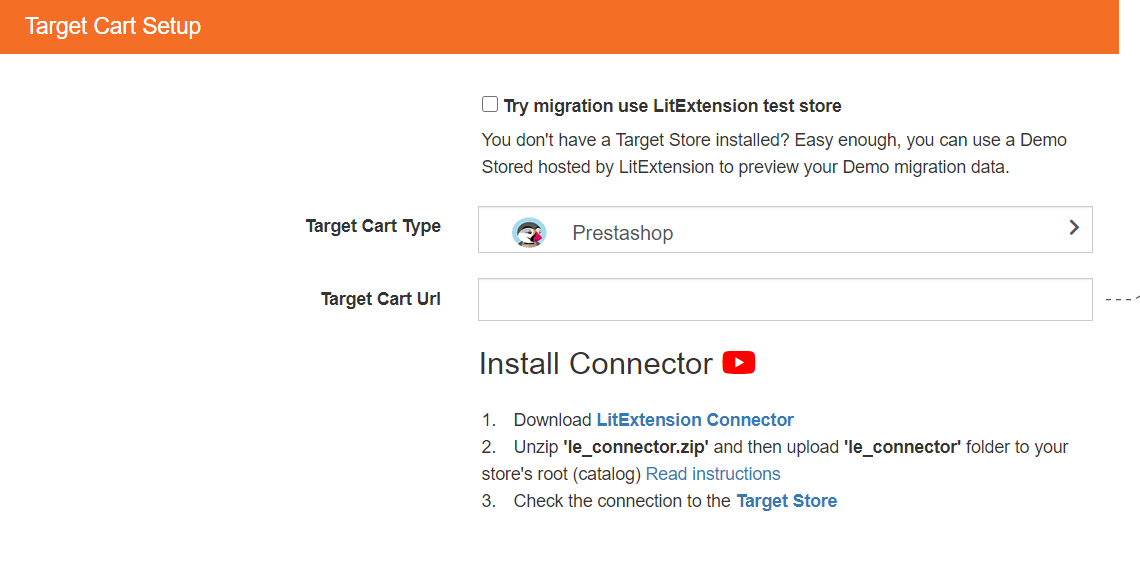
Task: Open the Prestashop cart type dropdown
Action: tap(785, 230)
